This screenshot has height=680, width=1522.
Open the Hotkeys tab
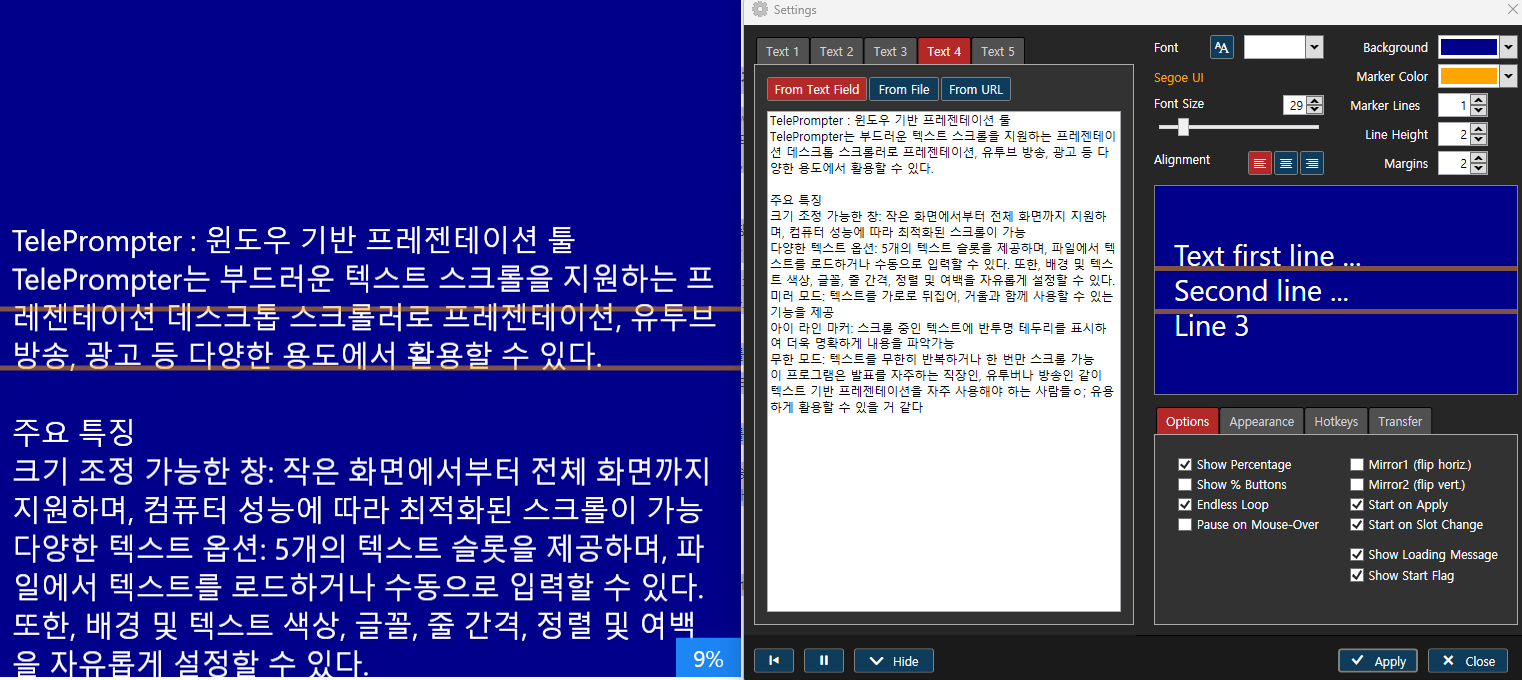(1336, 421)
